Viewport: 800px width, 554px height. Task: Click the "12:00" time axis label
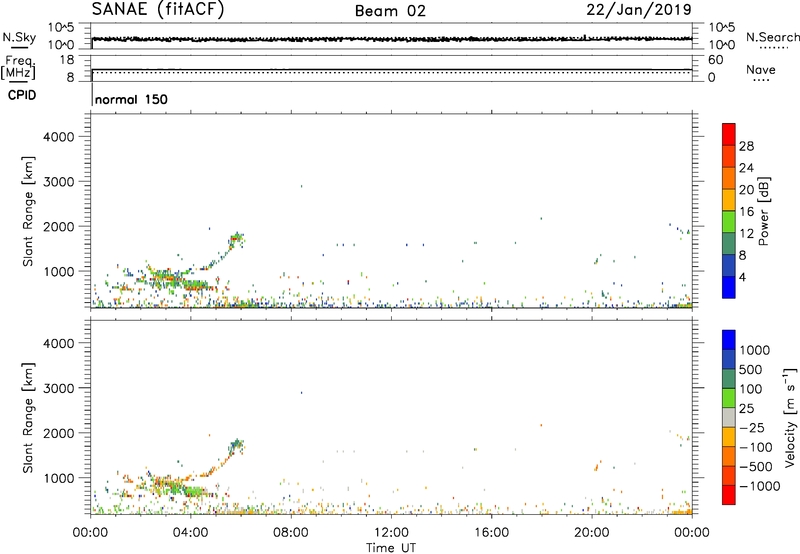pyautogui.click(x=391, y=533)
